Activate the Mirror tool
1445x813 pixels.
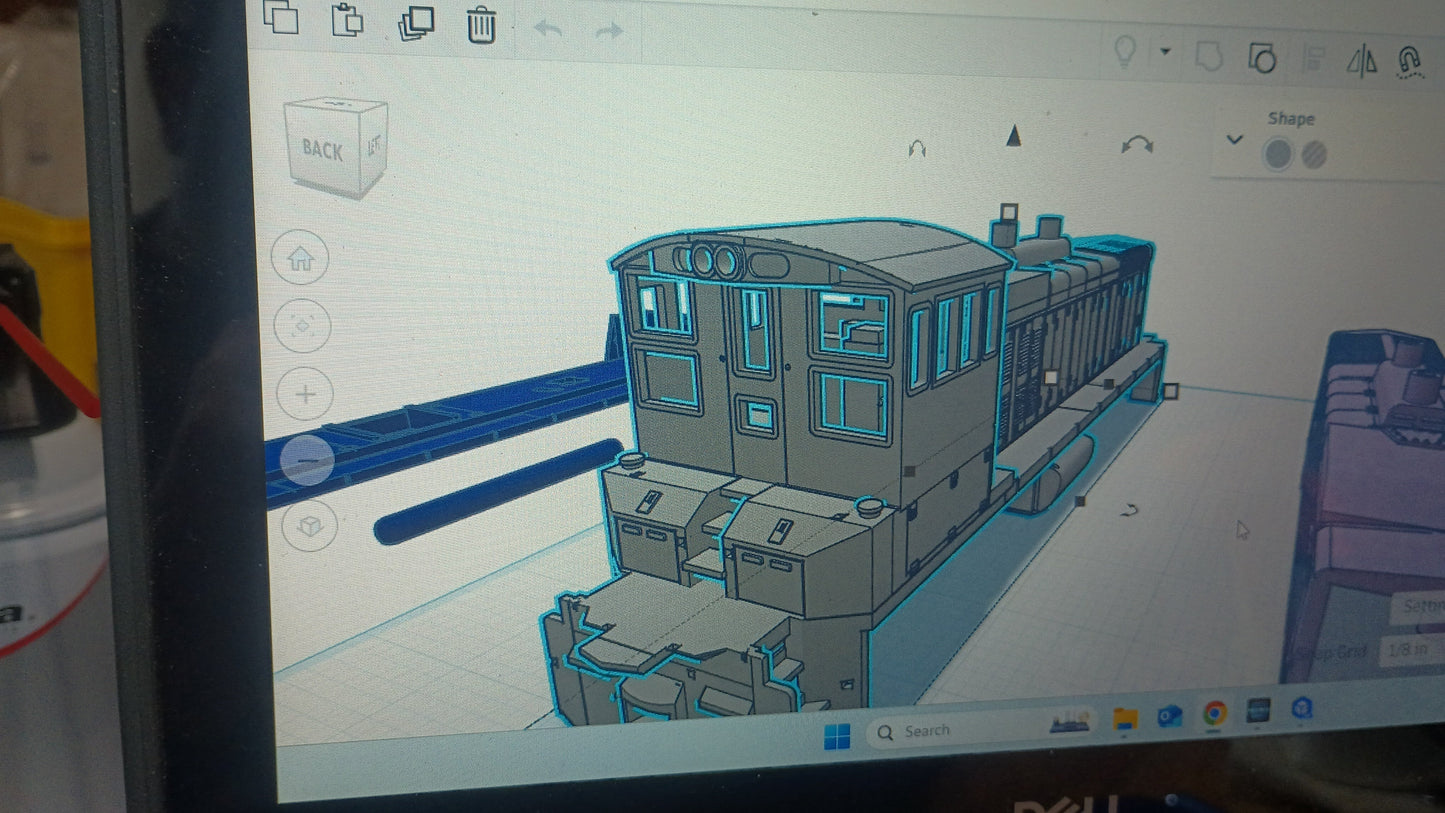(1362, 61)
